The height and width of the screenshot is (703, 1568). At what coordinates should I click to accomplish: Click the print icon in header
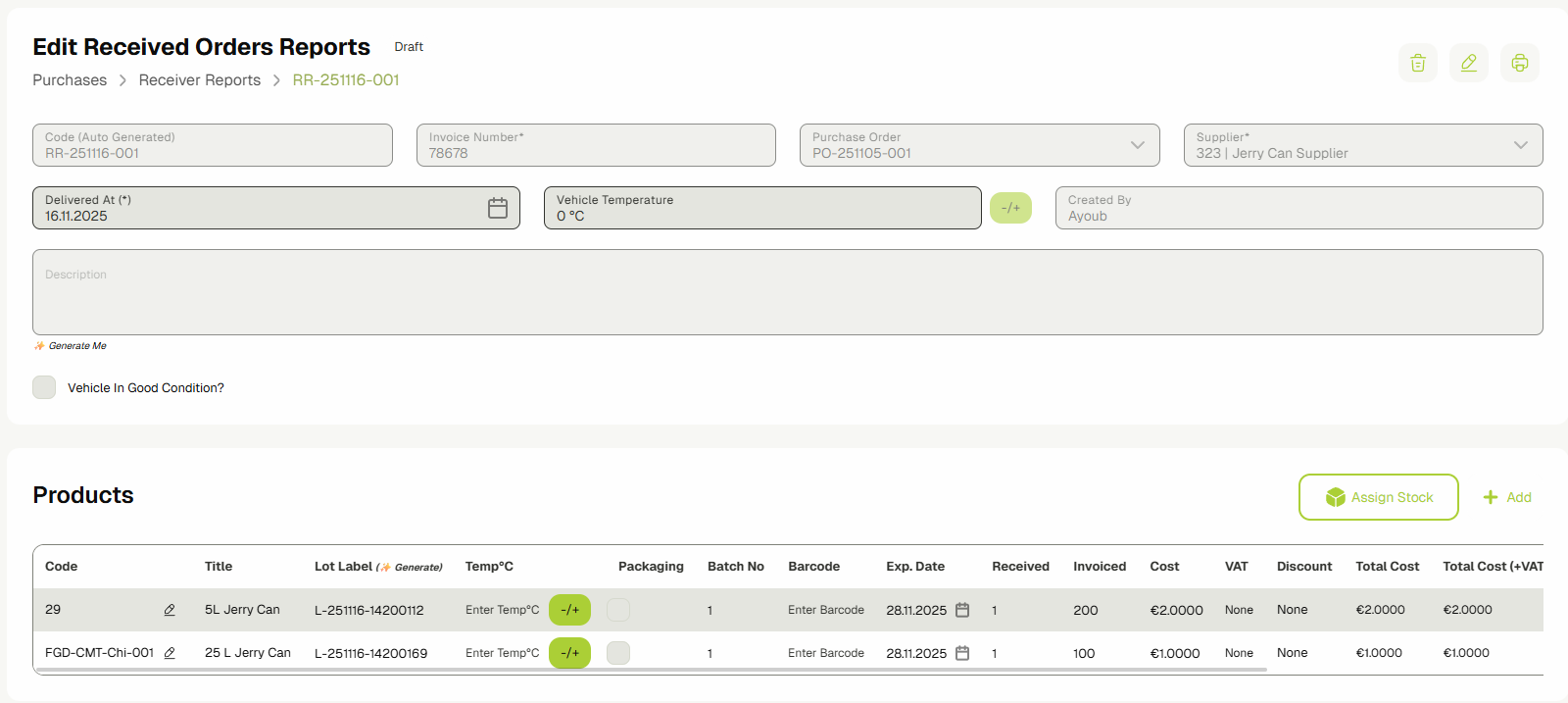point(1519,64)
